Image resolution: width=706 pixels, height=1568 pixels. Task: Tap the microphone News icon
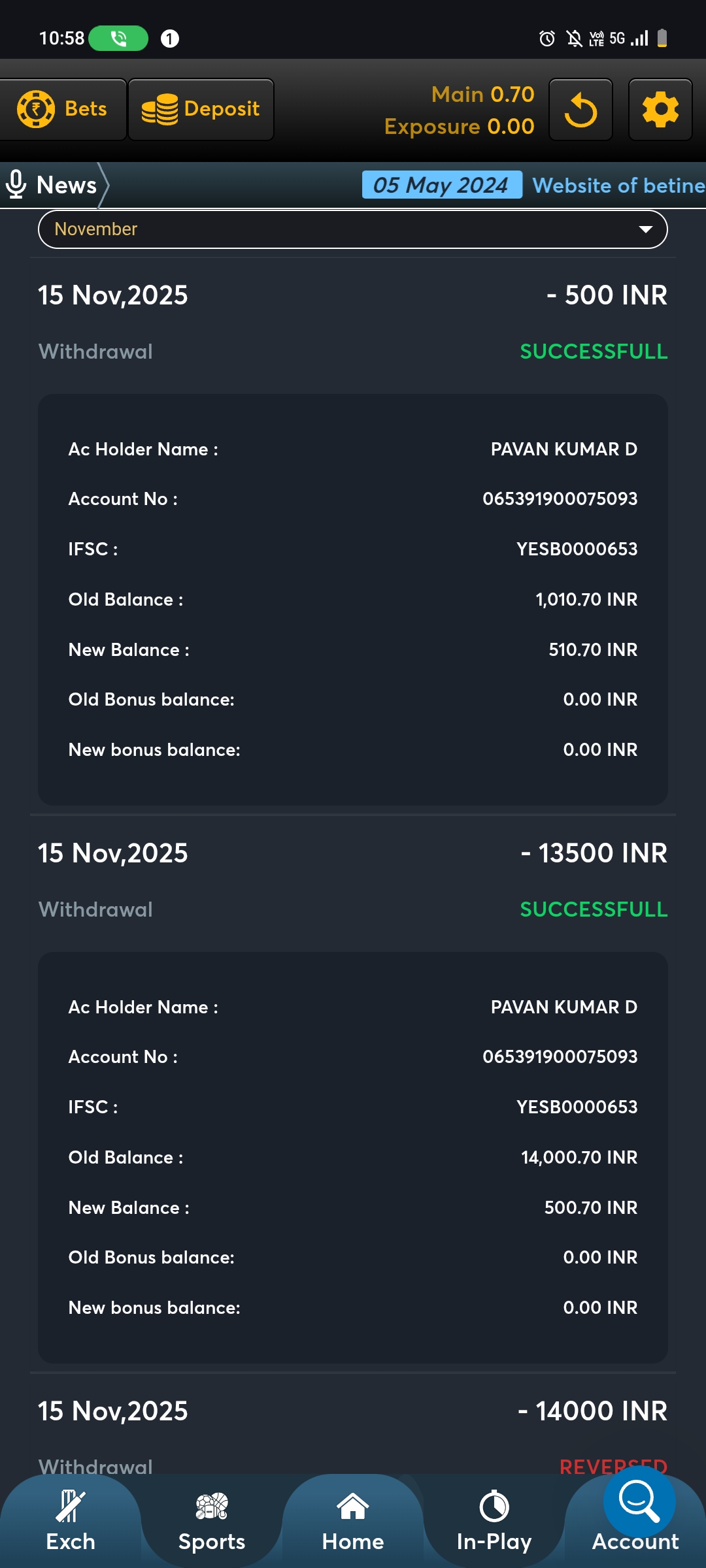pyautogui.click(x=16, y=185)
